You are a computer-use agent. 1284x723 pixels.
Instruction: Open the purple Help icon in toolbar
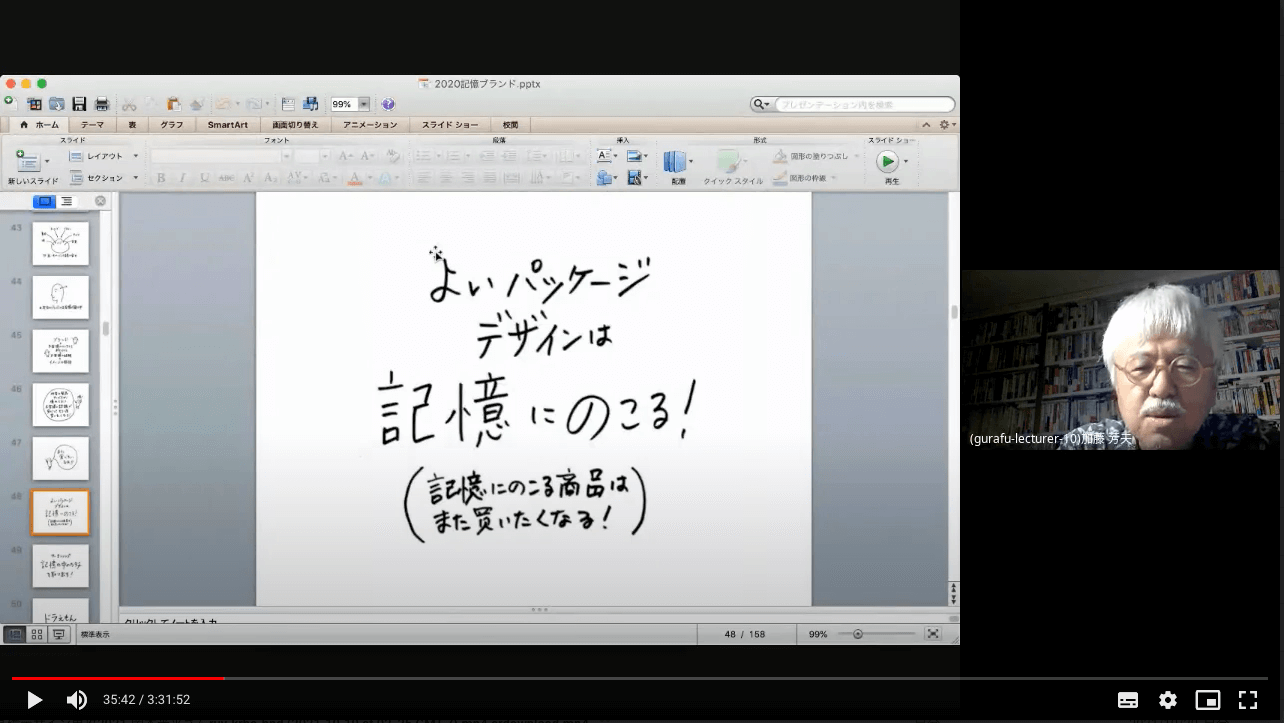point(388,104)
